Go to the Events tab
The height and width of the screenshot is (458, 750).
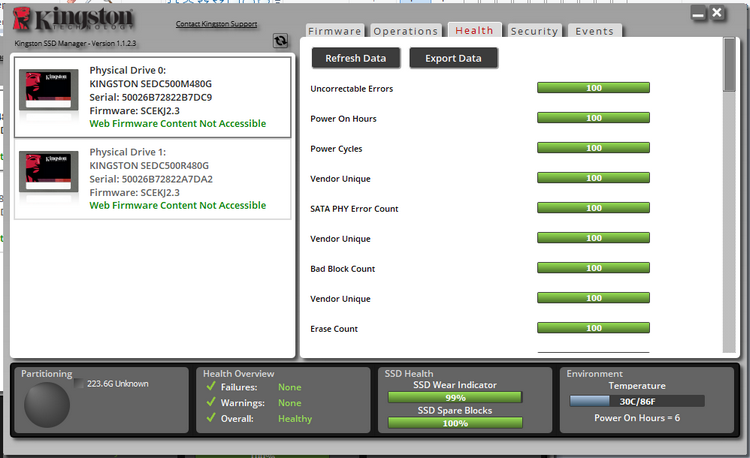(x=595, y=31)
